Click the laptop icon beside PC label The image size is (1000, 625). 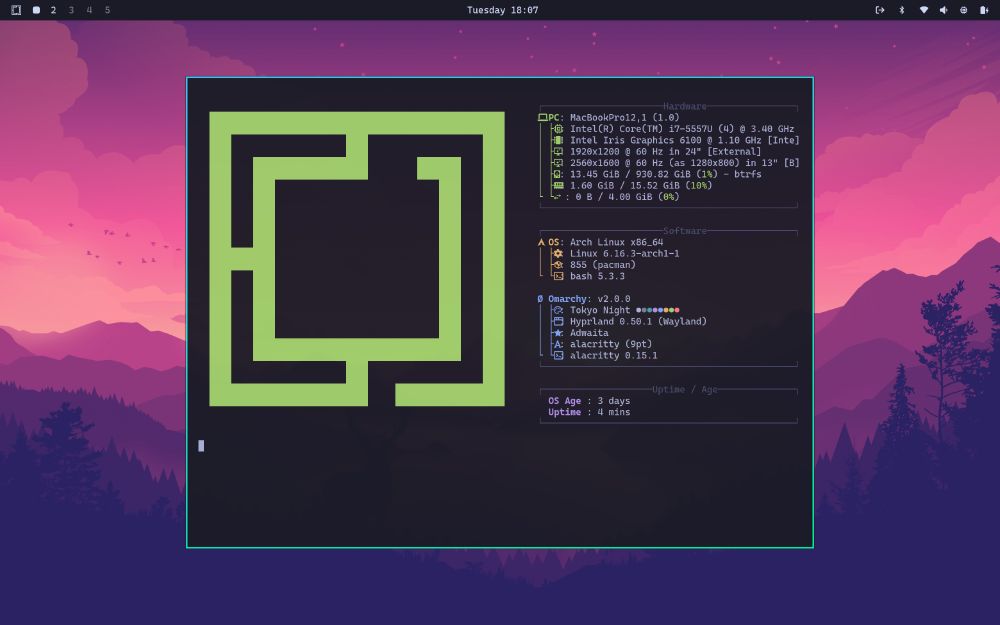[542, 117]
